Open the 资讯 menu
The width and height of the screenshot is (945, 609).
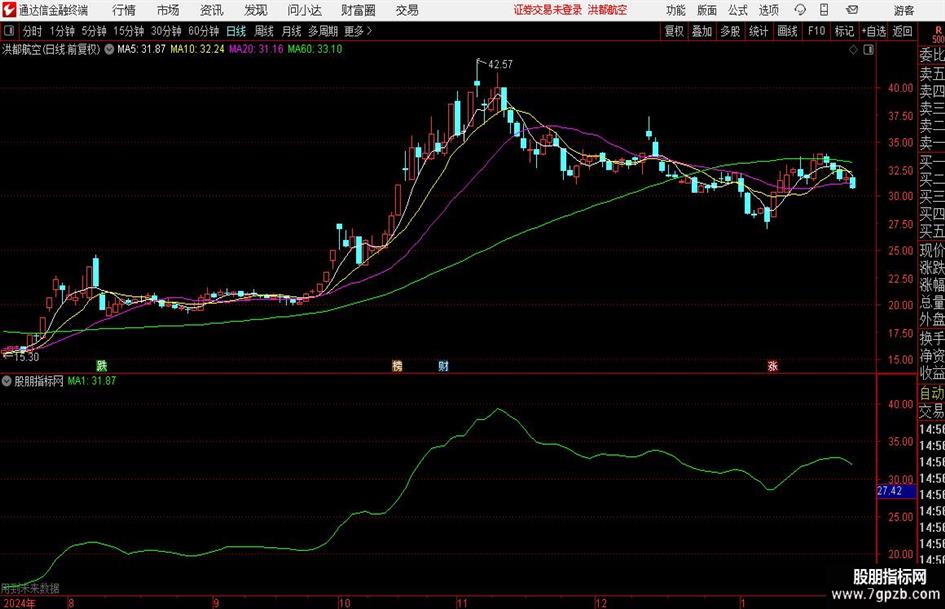[x=212, y=10]
